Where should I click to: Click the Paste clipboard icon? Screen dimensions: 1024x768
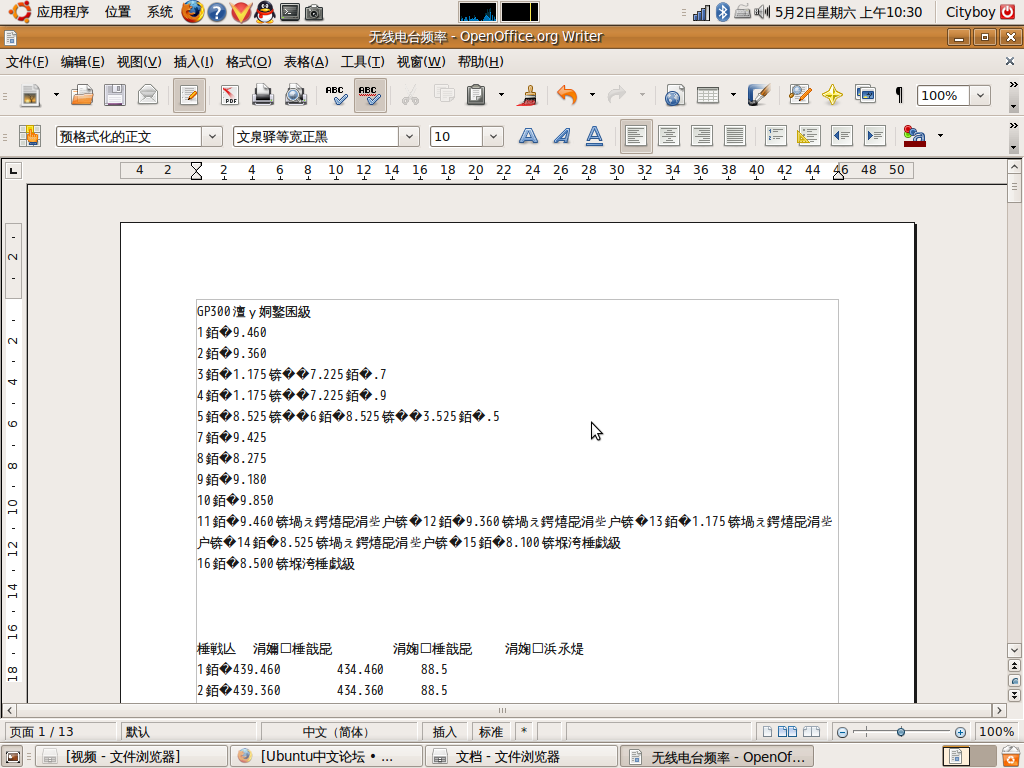pos(476,95)
